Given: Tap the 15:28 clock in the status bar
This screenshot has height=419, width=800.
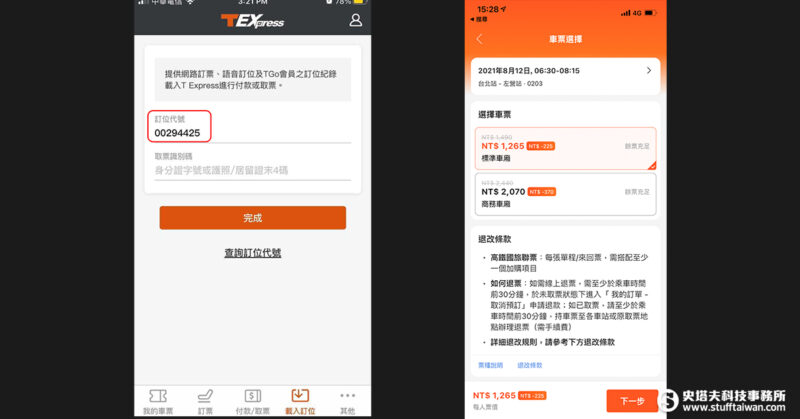Looking at the screenshot, I should click(487, 9).
